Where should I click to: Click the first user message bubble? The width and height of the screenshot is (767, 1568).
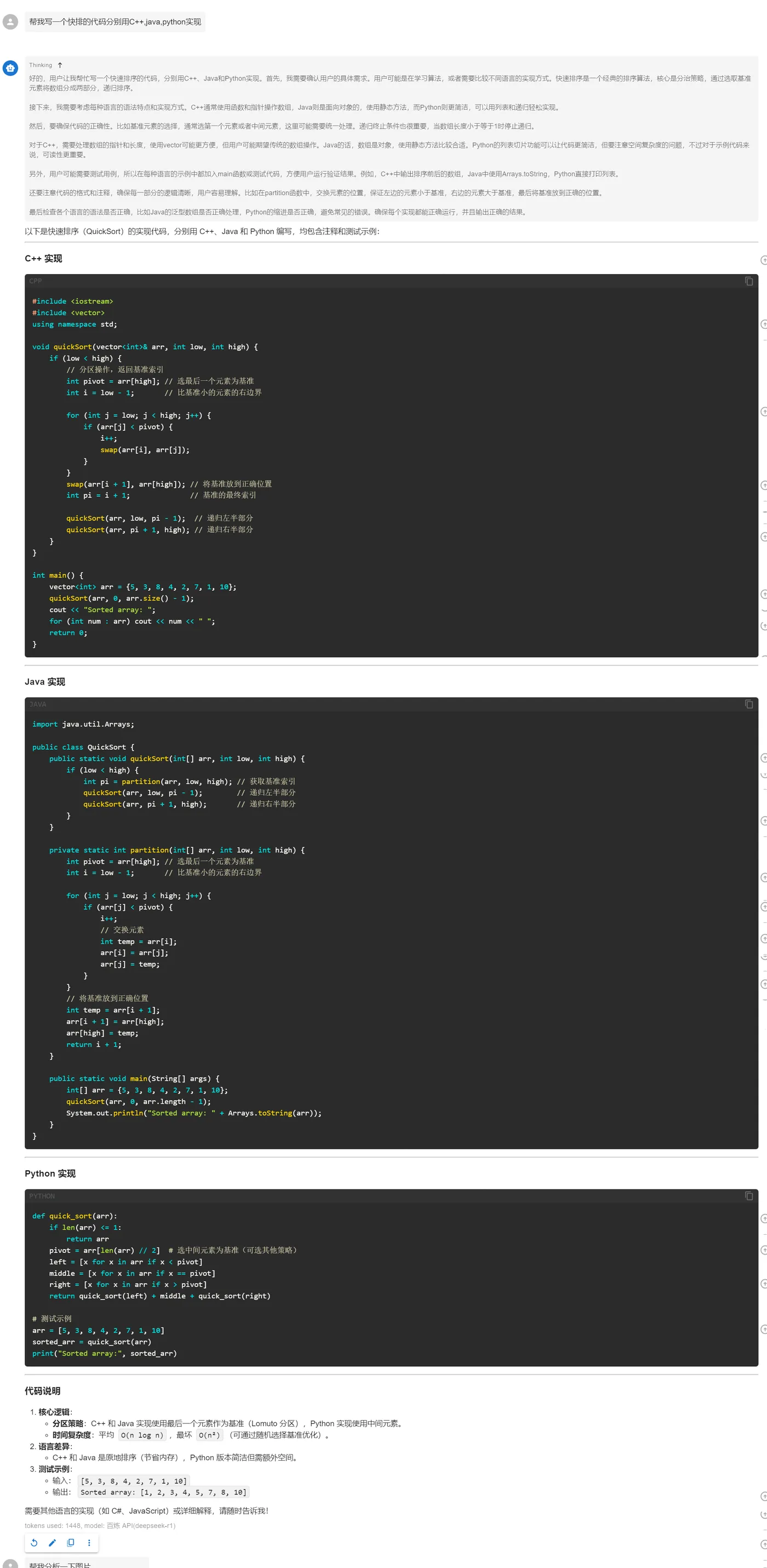coord(115,22)
